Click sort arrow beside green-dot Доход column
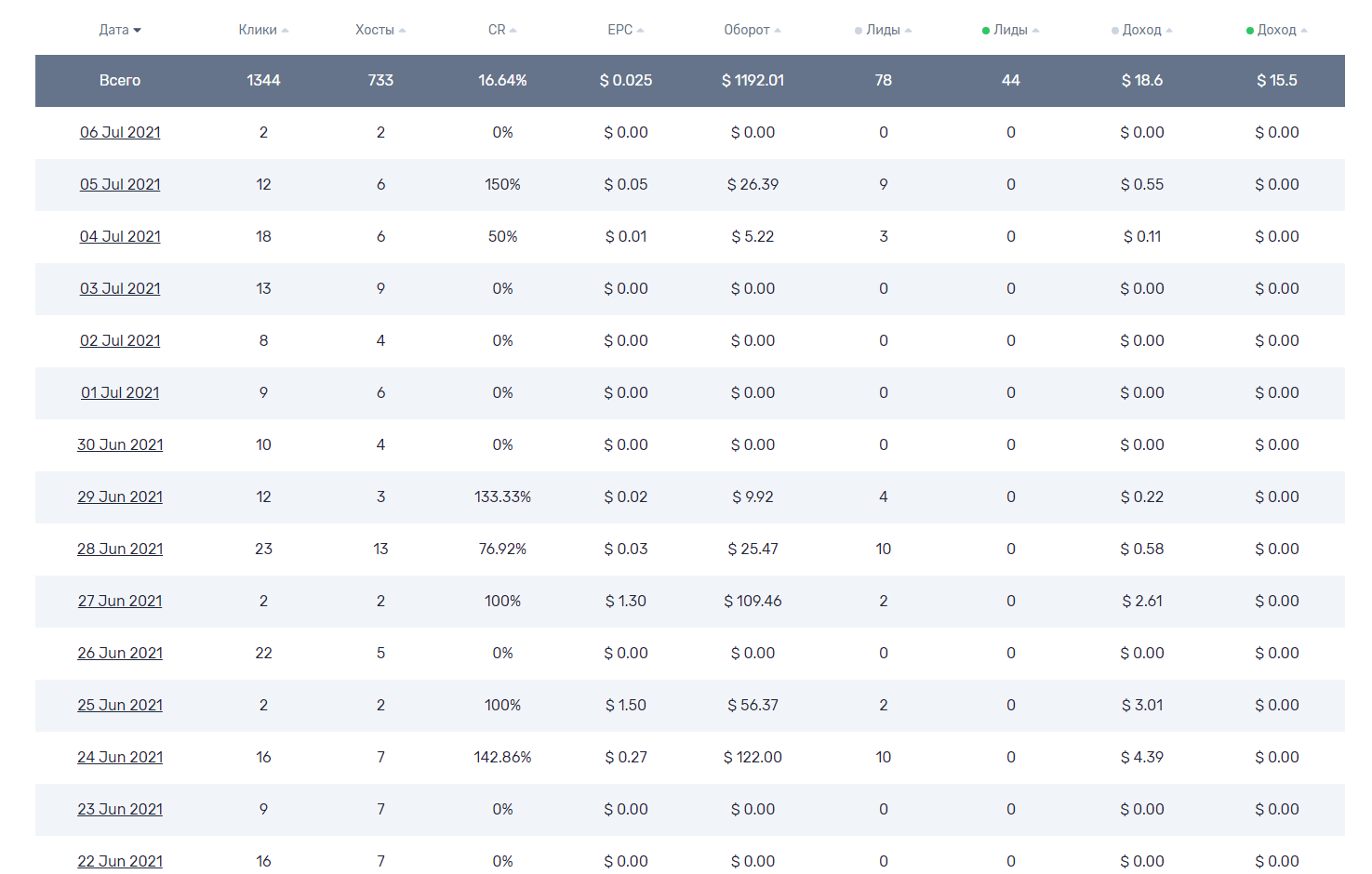The width and height of the screenshot is (1372, 874). 1304,31
